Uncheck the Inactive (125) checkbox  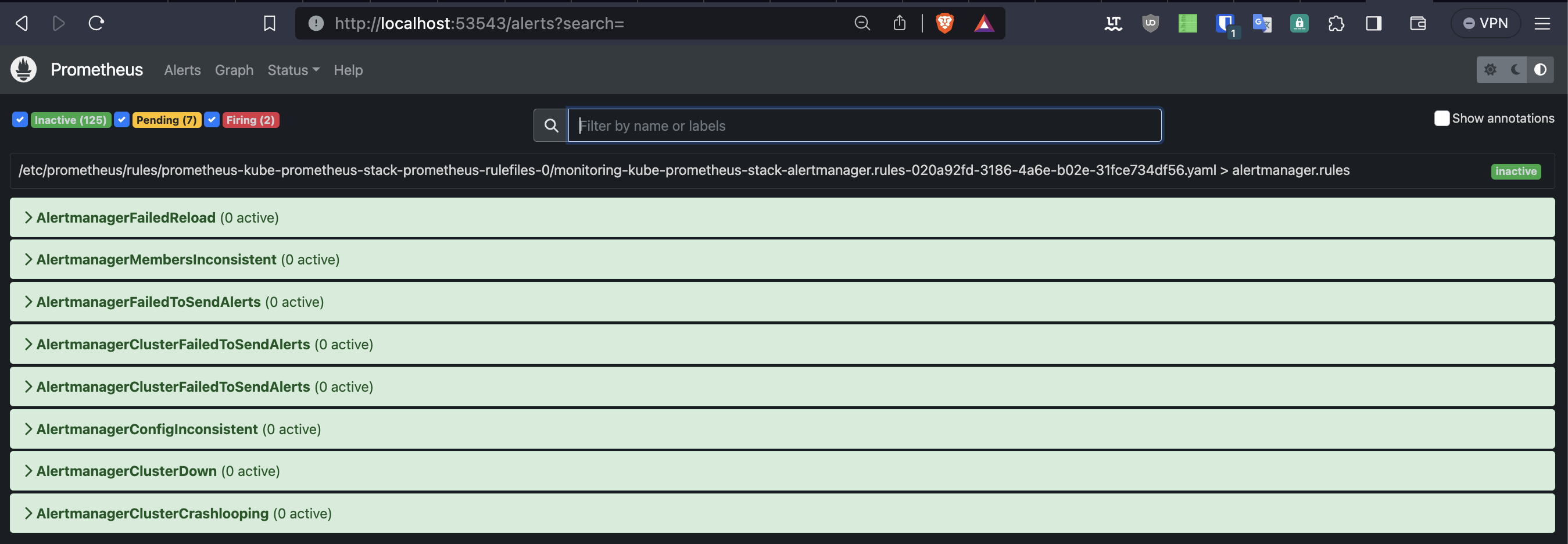(x=20, y=119)
